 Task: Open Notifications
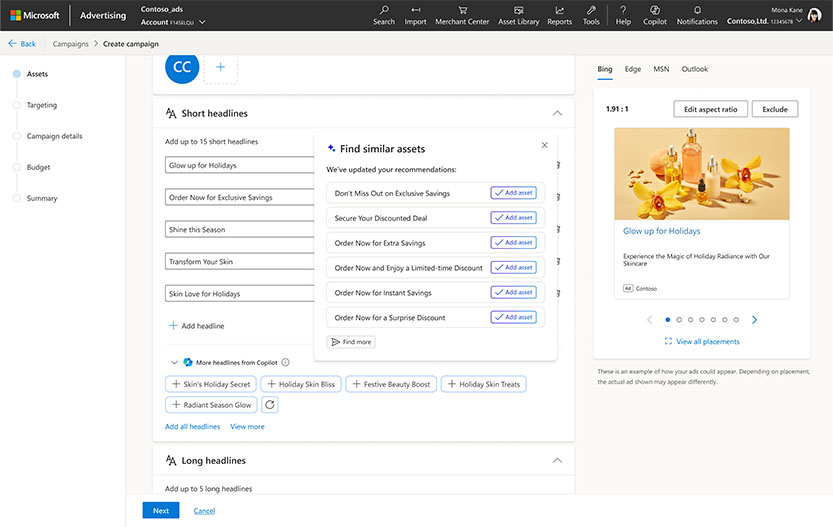pyautogui.click(x=697, y=15)
